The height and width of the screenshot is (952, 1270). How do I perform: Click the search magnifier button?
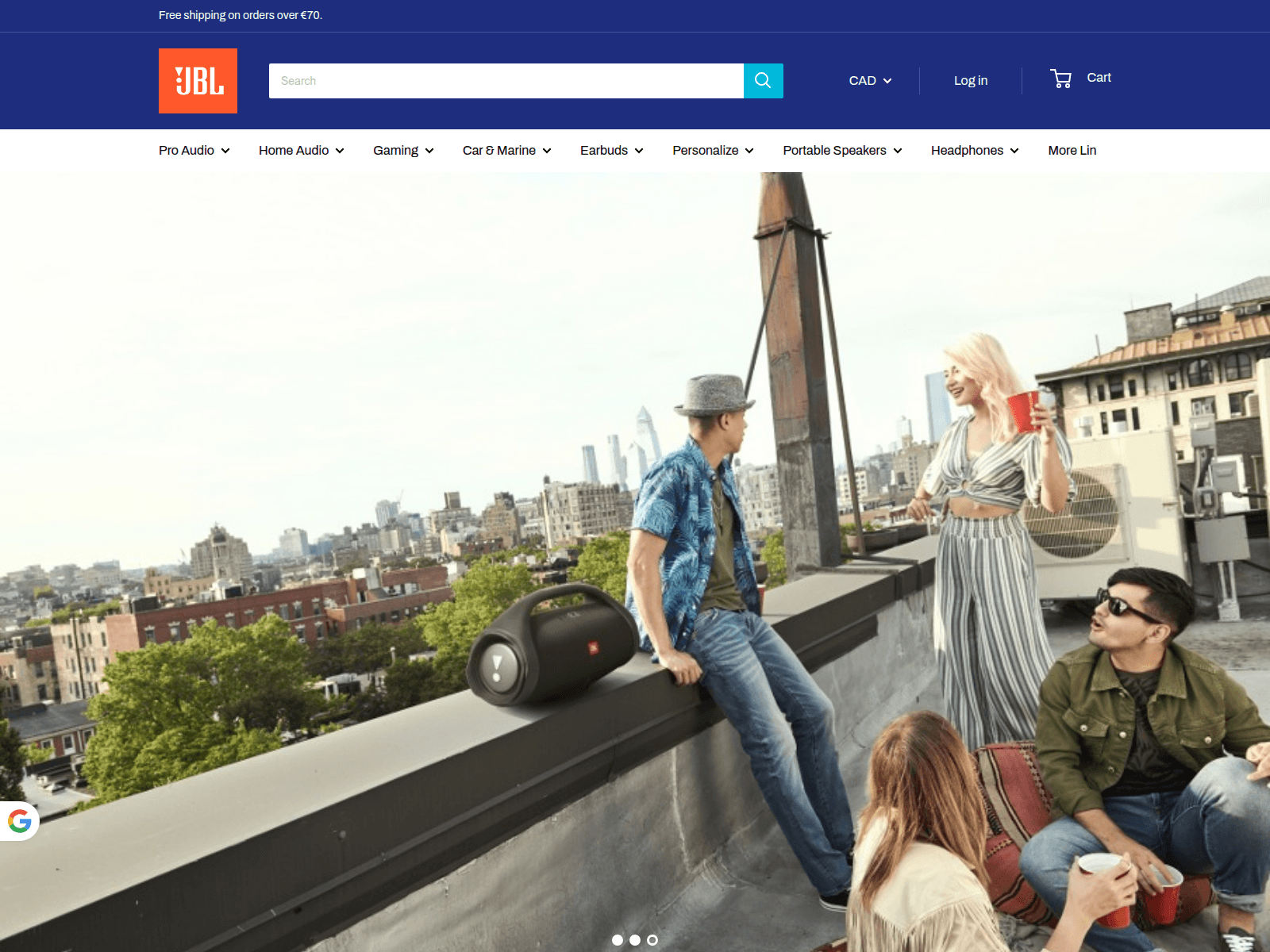(764, 81)
